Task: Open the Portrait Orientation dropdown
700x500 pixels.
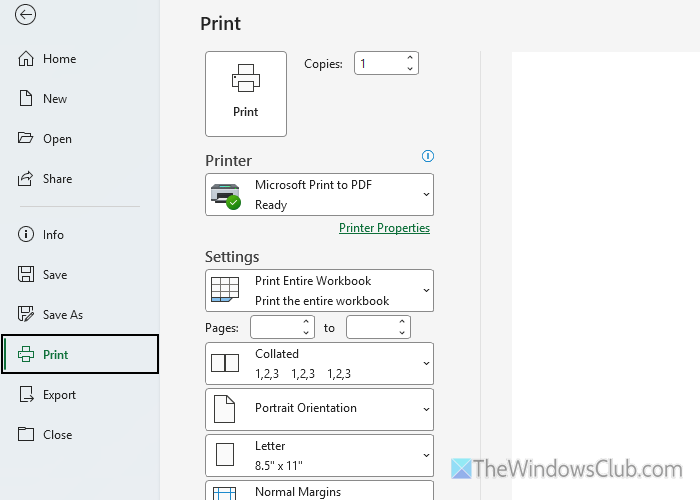Action: click(319, 409)
